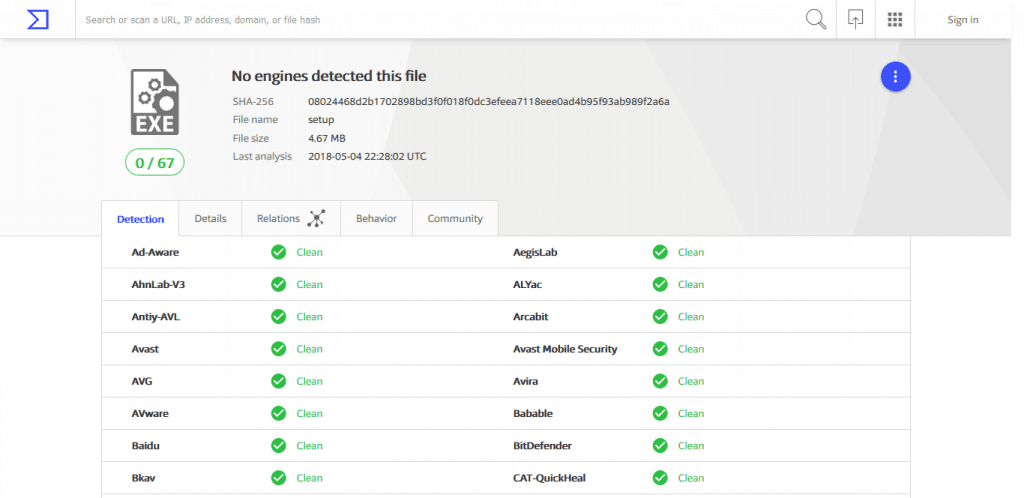The height and width of the screenshot is (498, 1024).
Task: Click the Clean result for BitDefender
Action: (x=691, y=446)
